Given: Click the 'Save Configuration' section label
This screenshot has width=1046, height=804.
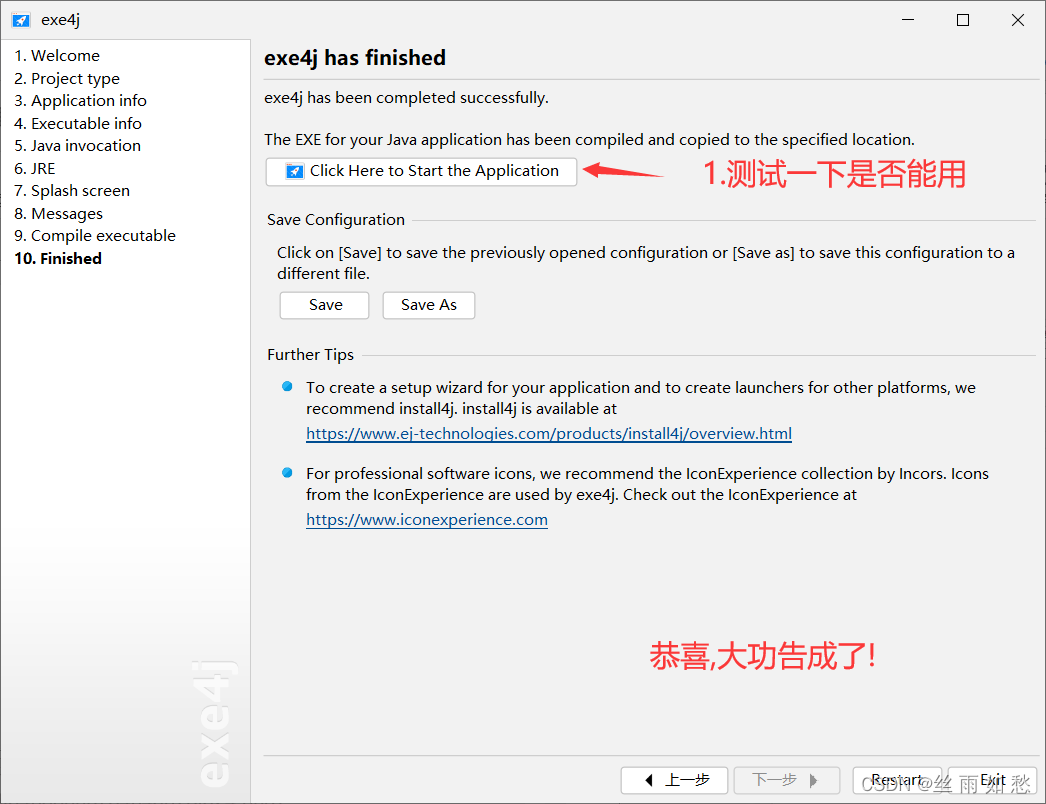Looking at the screenshot, I should point(336,220).
